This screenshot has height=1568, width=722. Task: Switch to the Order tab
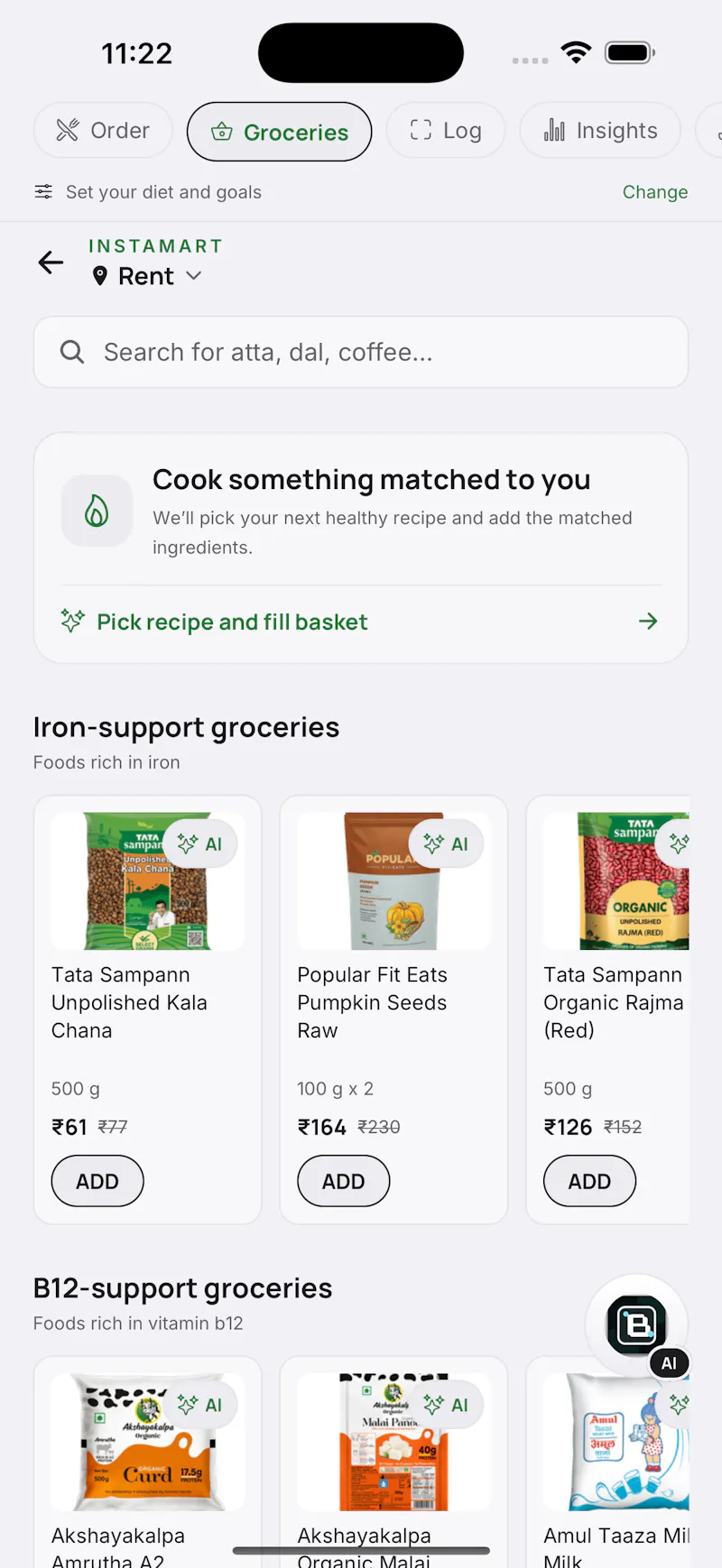(x=103, y=131)
